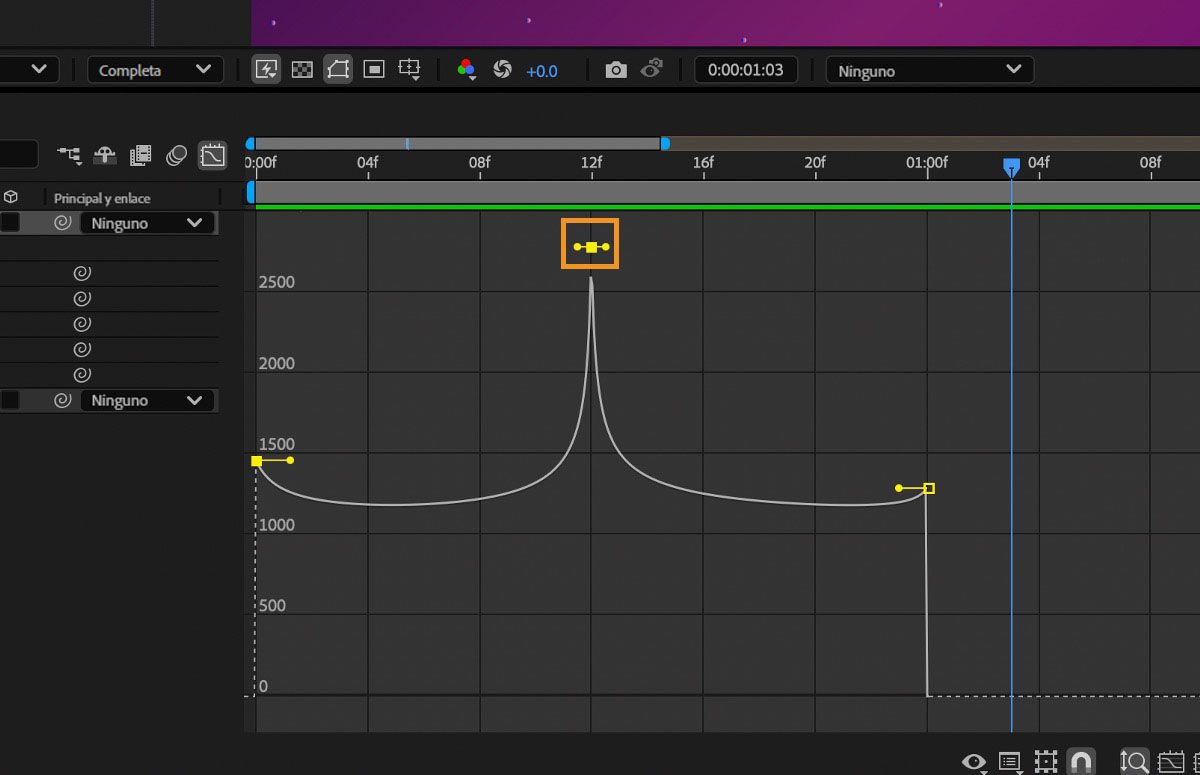Open grid and guide options
1200x775 pixels.
(410, 70)
